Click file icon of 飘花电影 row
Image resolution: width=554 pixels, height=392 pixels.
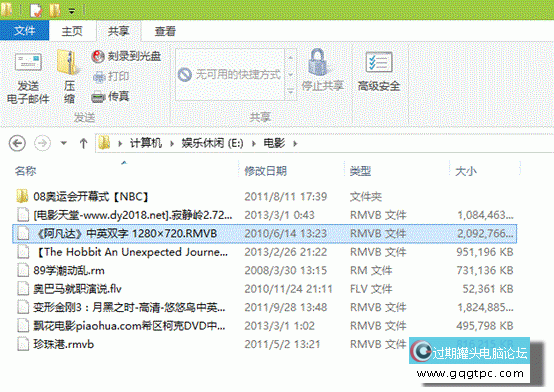click(x=23, y=326)
